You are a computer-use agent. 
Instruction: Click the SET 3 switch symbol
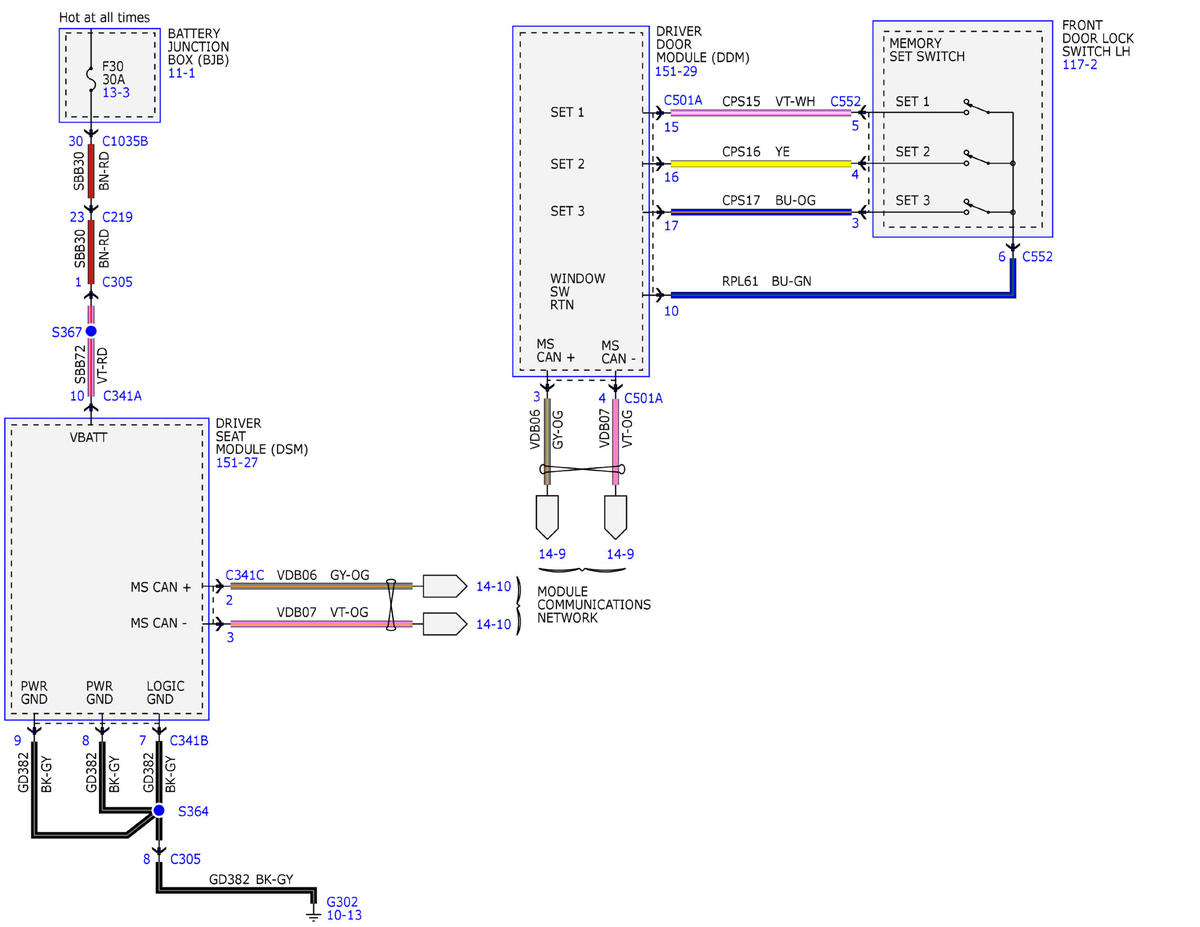(978, 208)
